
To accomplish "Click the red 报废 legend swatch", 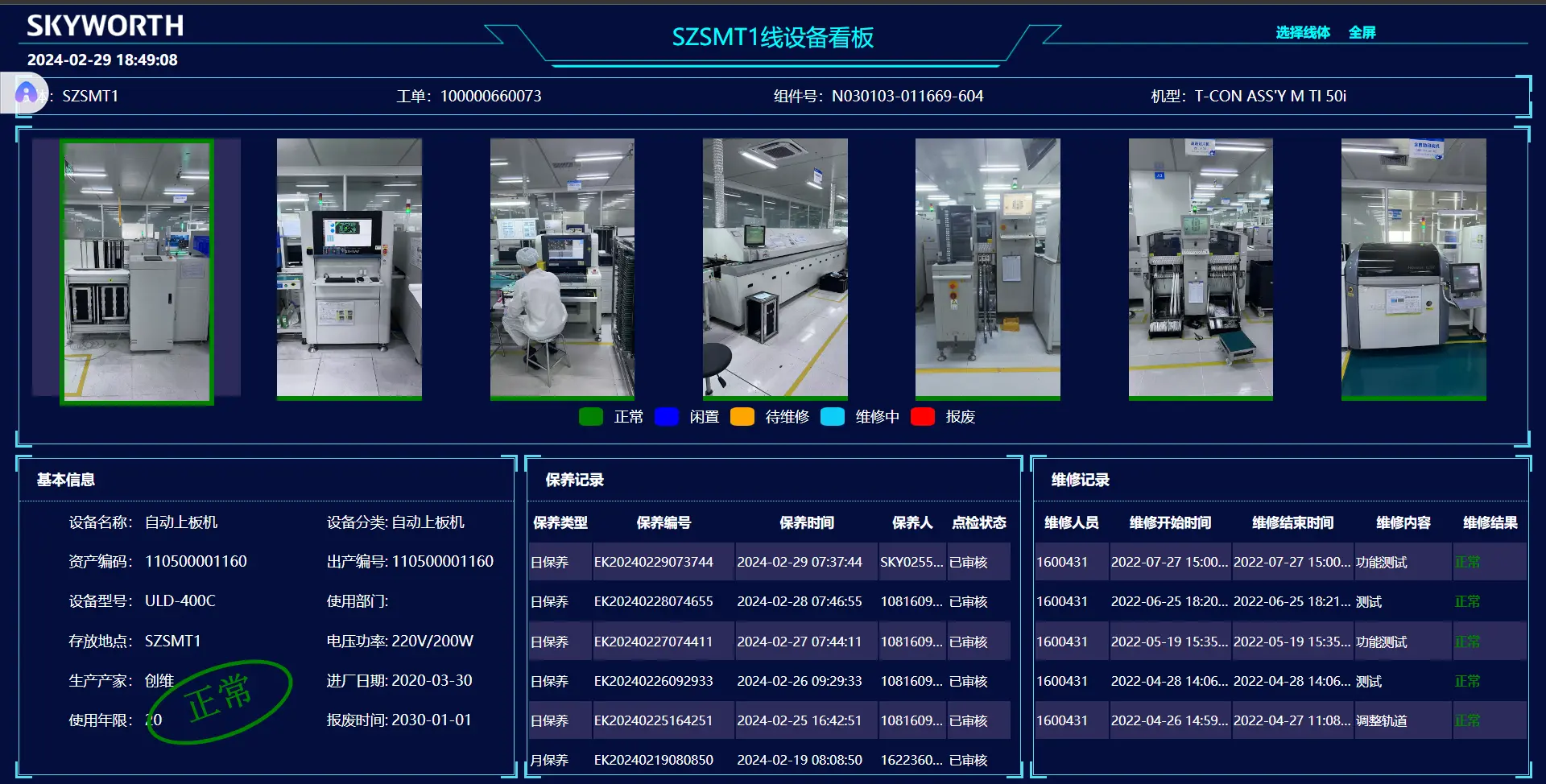I will pos(922,416).
